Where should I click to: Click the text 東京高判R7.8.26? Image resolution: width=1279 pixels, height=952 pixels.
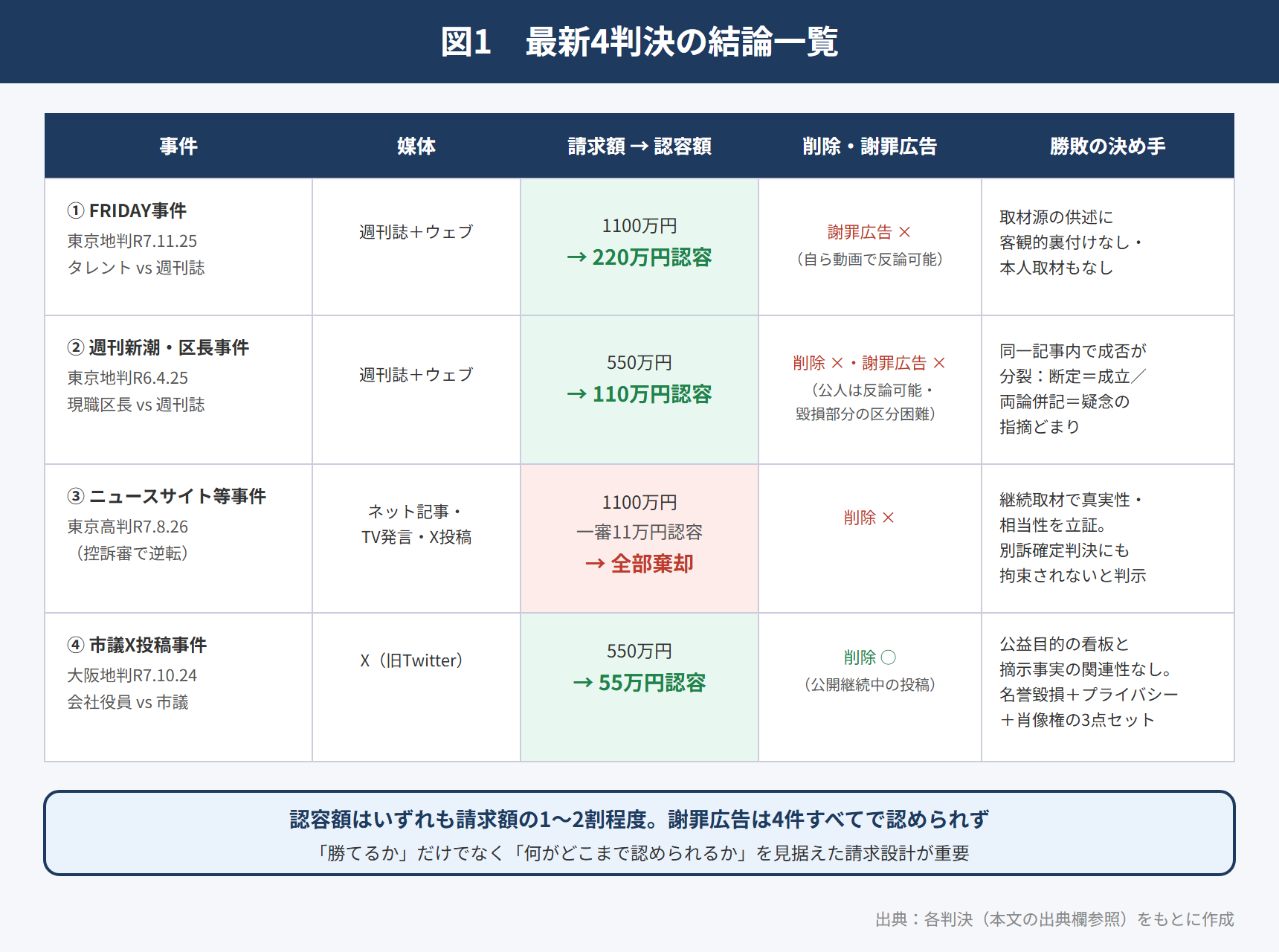point(128,527)
